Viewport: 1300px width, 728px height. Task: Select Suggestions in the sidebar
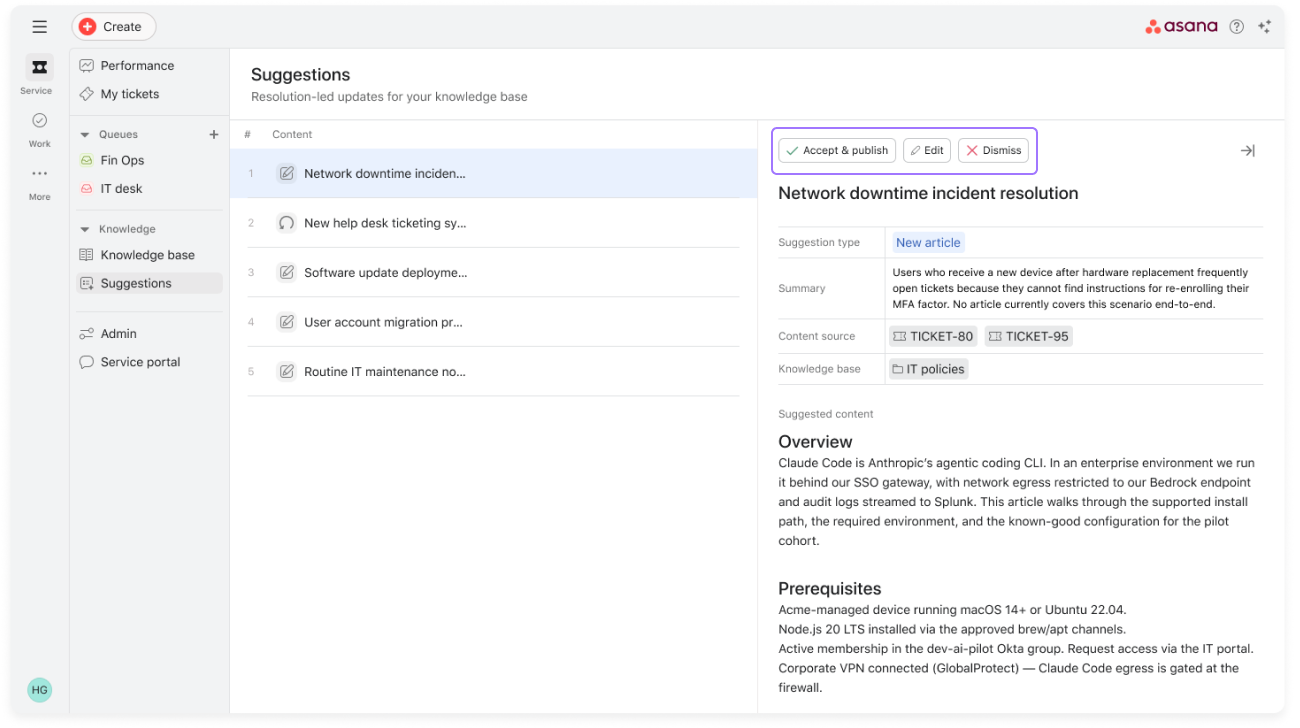(149, 284)
